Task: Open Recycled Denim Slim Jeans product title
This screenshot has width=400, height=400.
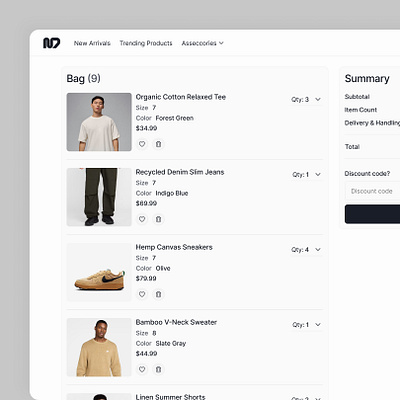Action: tap(180, 172)
